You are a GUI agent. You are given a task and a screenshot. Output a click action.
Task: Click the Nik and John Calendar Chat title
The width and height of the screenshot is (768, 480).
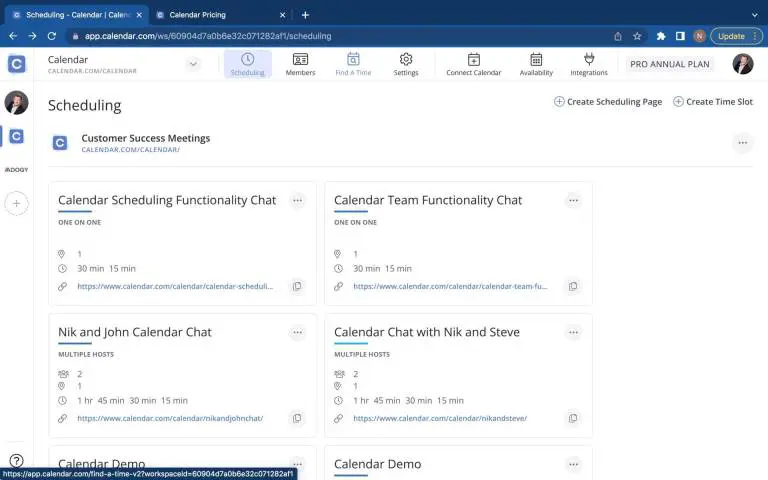click(x=135, y=332)
